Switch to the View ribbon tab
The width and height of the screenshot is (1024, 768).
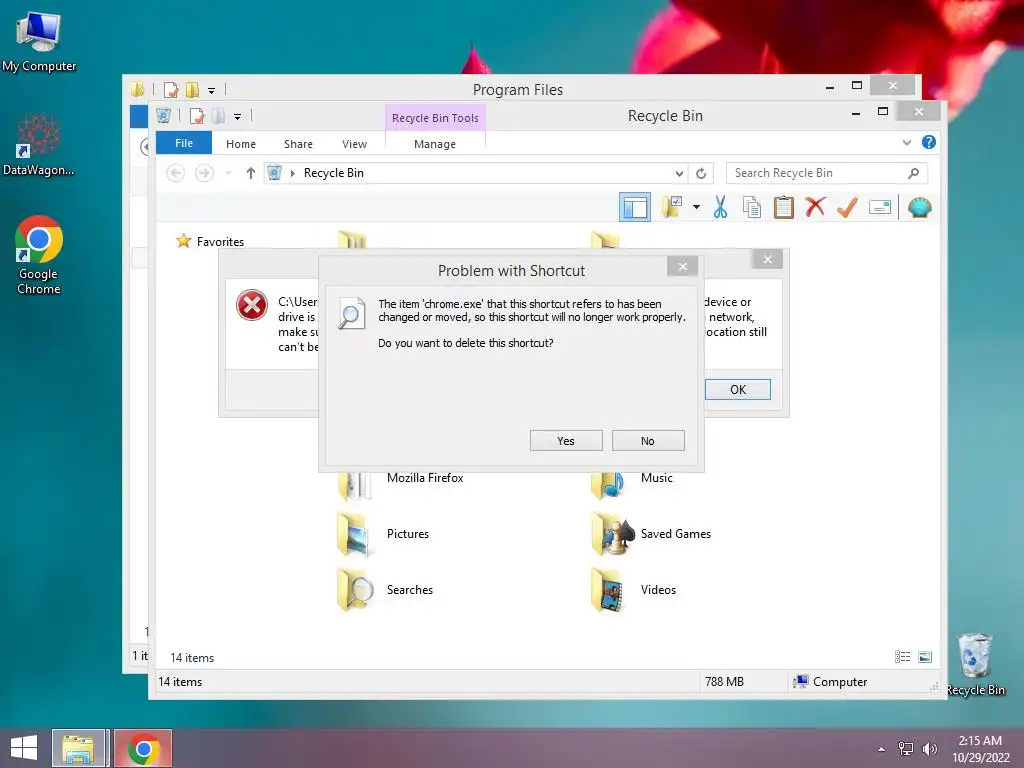tap(355, 144)
